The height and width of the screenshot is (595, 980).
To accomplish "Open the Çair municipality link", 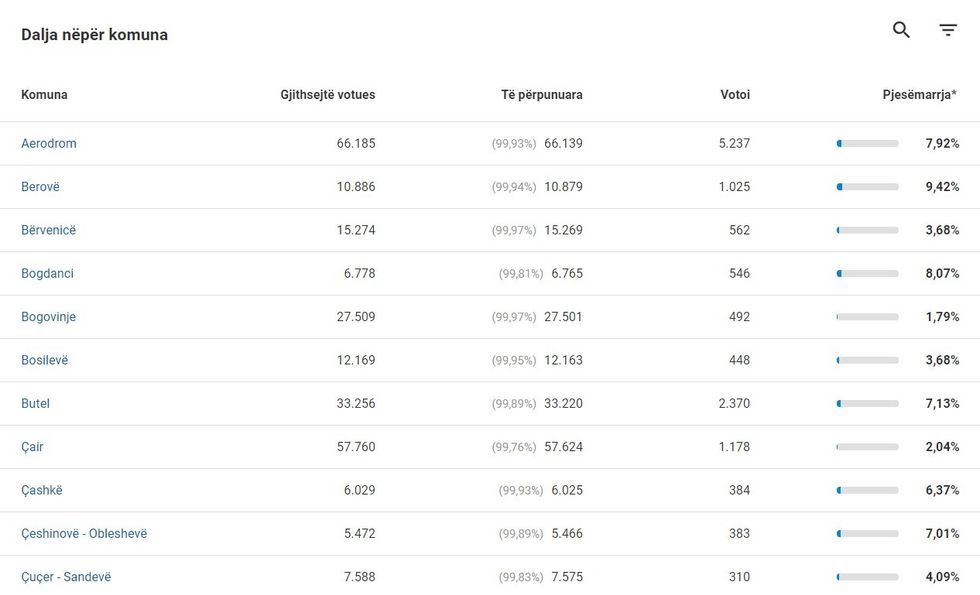I will 32,447.
